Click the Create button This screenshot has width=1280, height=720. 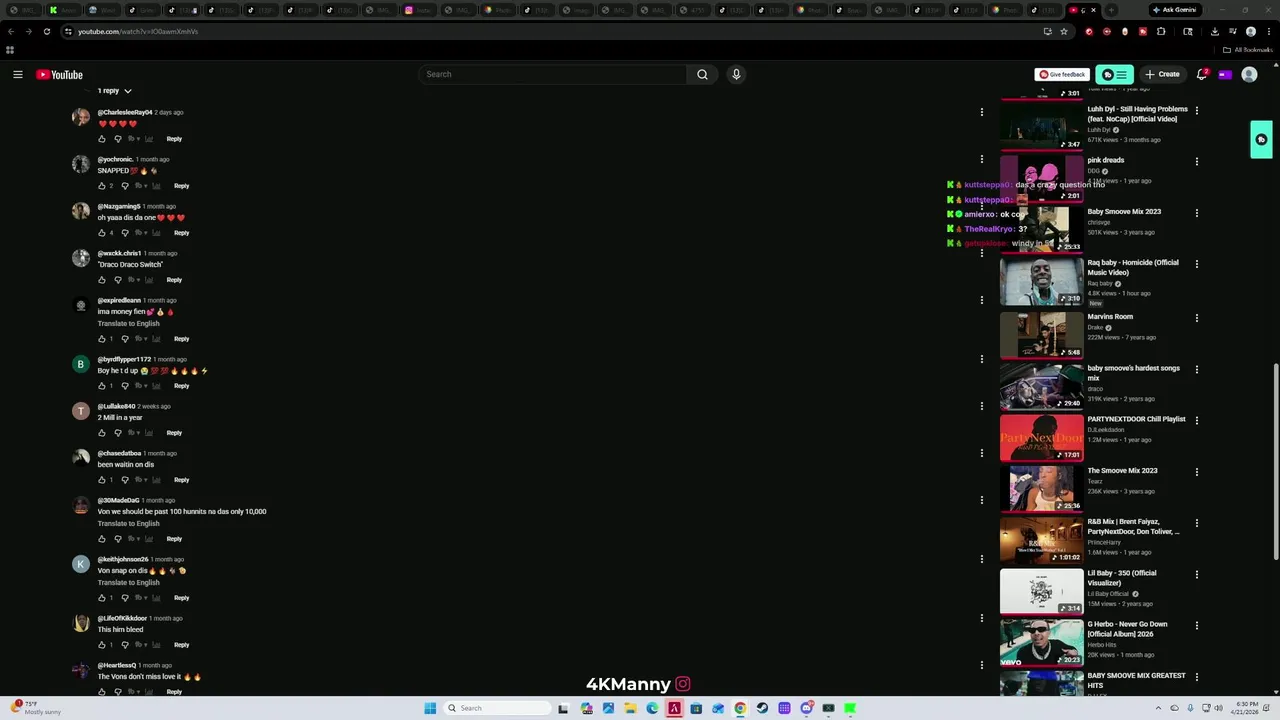(1163, 74)
